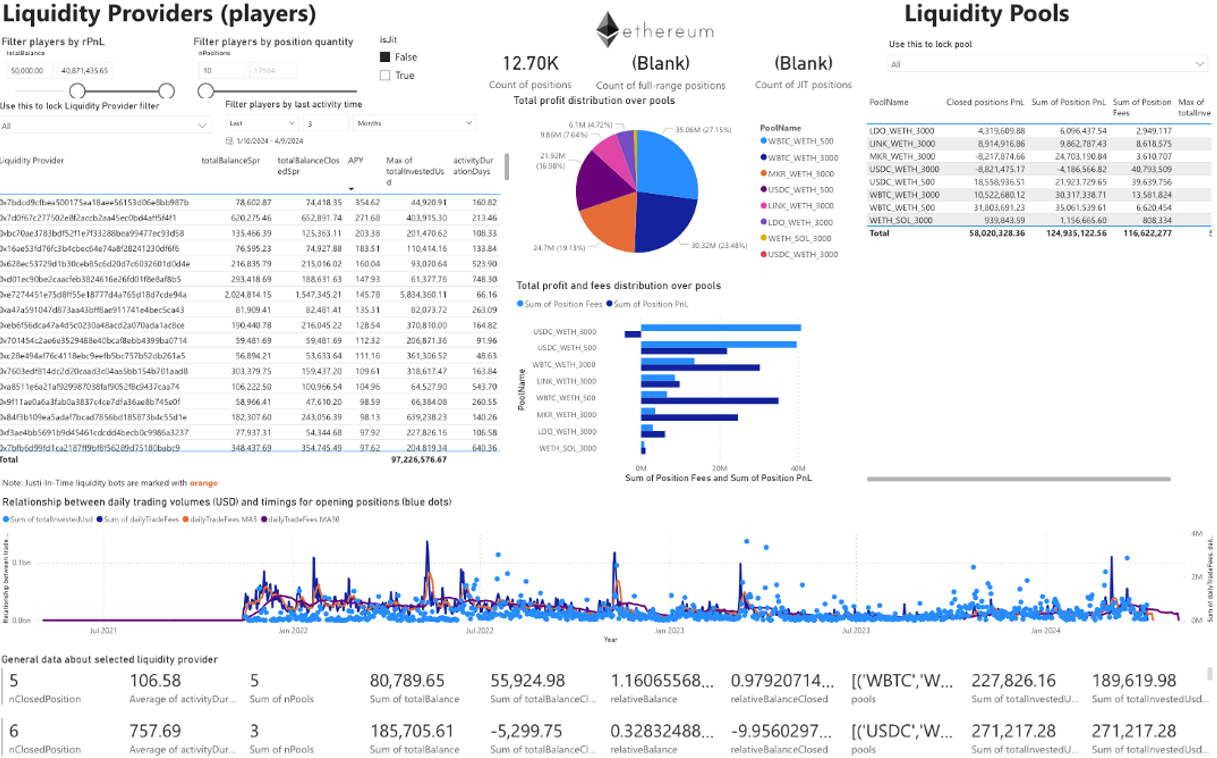Select USDC_WETH_3000 Position Fees bar in bar chart

[x=721, y=327]
